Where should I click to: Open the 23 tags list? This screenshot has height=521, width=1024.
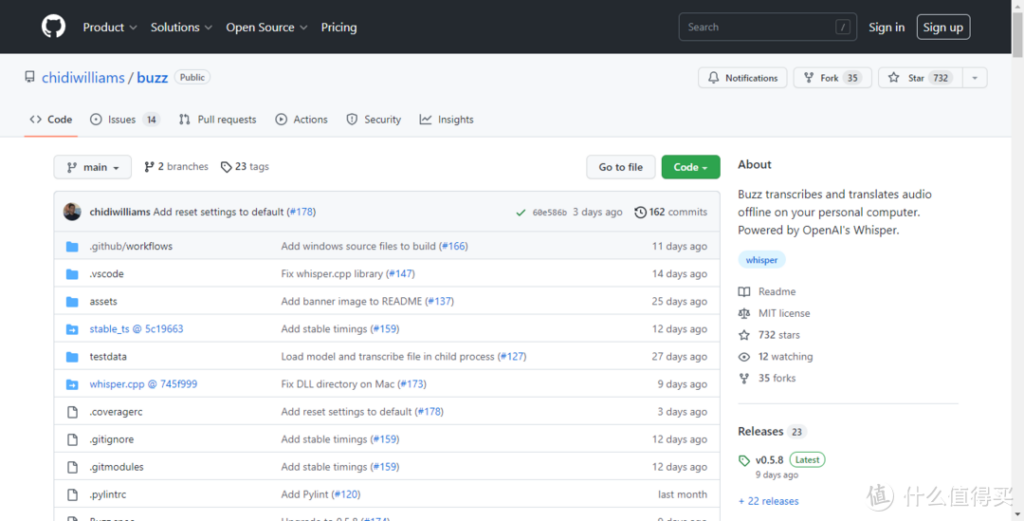click(245, 167)
